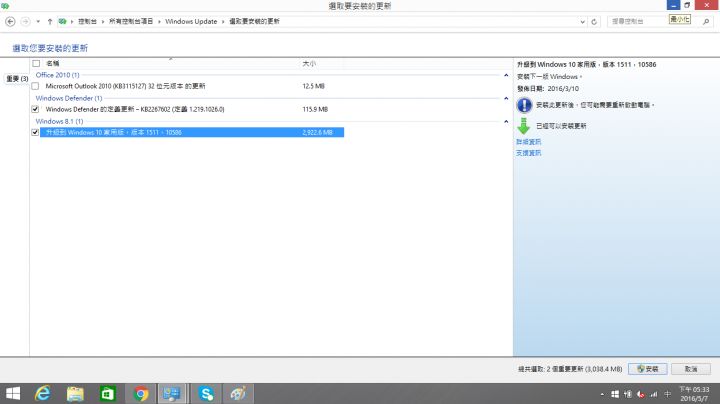Click the Windows Defender (1) group label
The image size is (720, 404).
coord(69,98)
